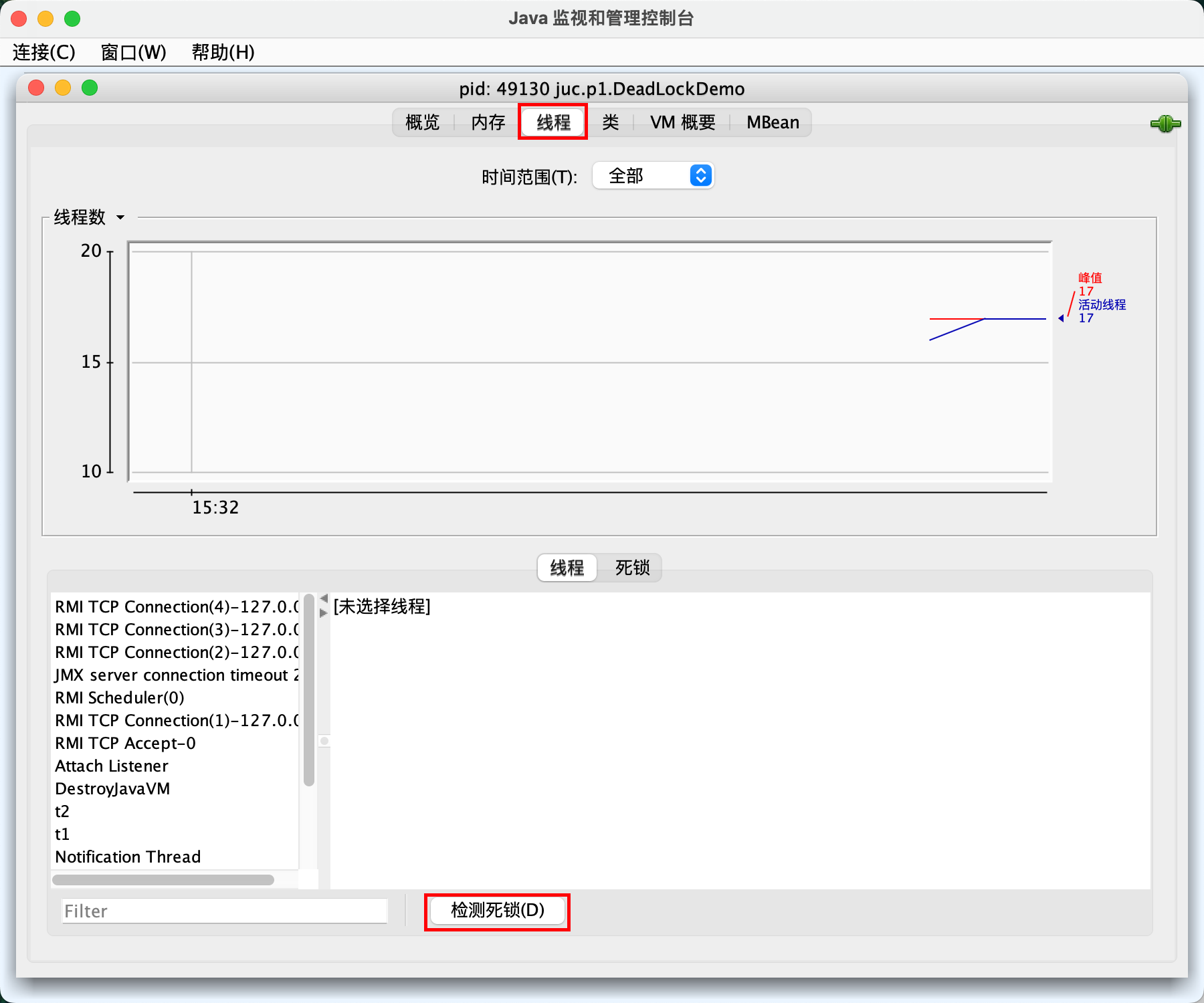
Task: Select the DestroyJavaVM thread
Action: 175,788
